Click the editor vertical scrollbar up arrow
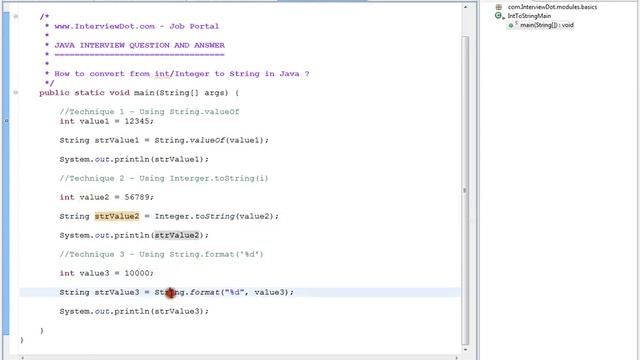 click(x=465, y=7)
